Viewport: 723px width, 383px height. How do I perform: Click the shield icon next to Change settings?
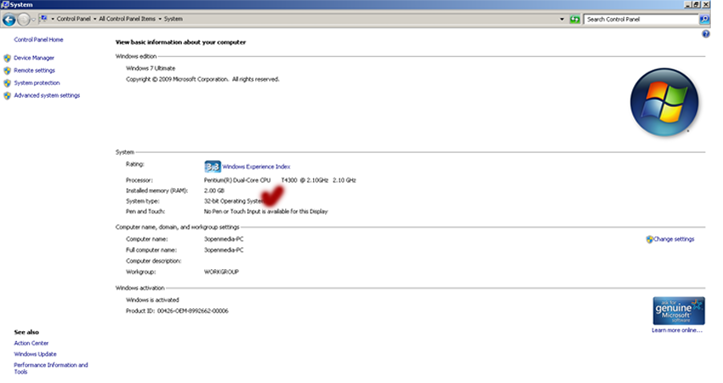click(x=649, y=239)
